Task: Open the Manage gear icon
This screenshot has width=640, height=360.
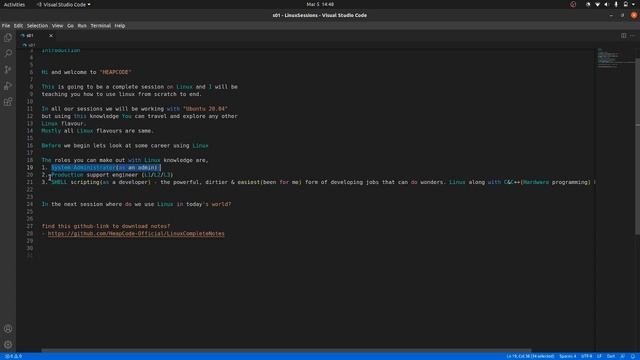Action: [8, 344]
